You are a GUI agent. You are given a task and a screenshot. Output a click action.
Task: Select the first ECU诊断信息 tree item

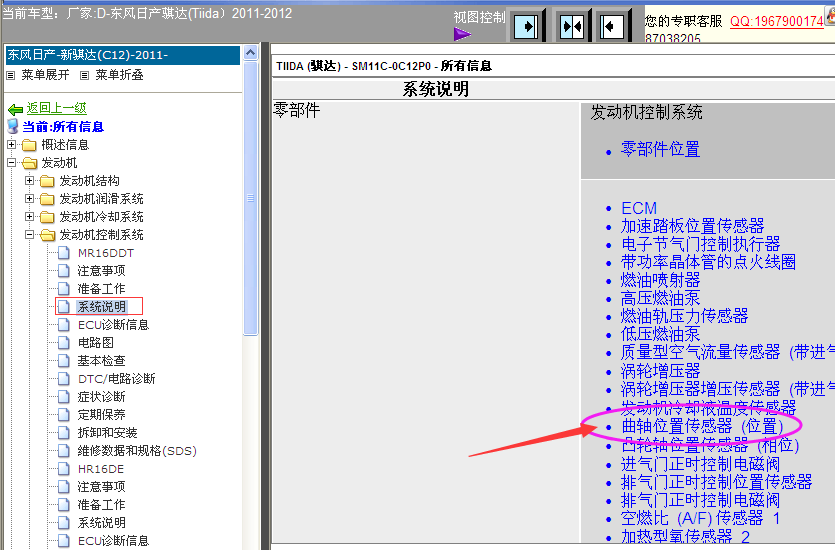113,325
